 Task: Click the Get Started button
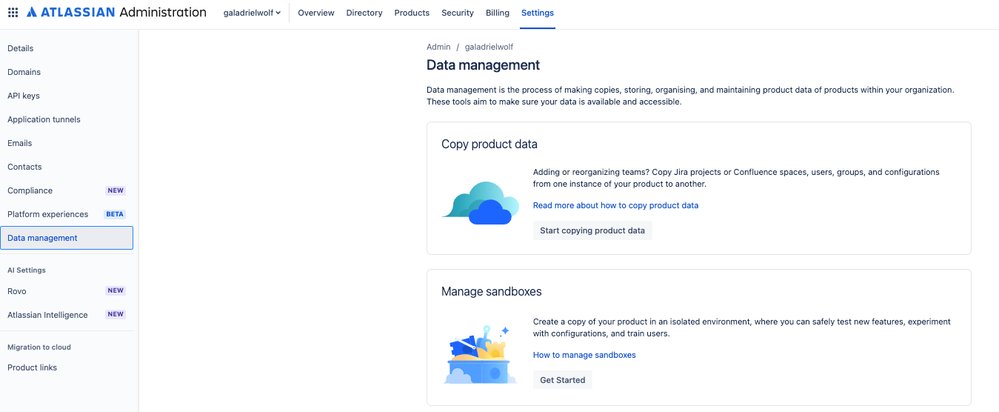pos(563,380)
